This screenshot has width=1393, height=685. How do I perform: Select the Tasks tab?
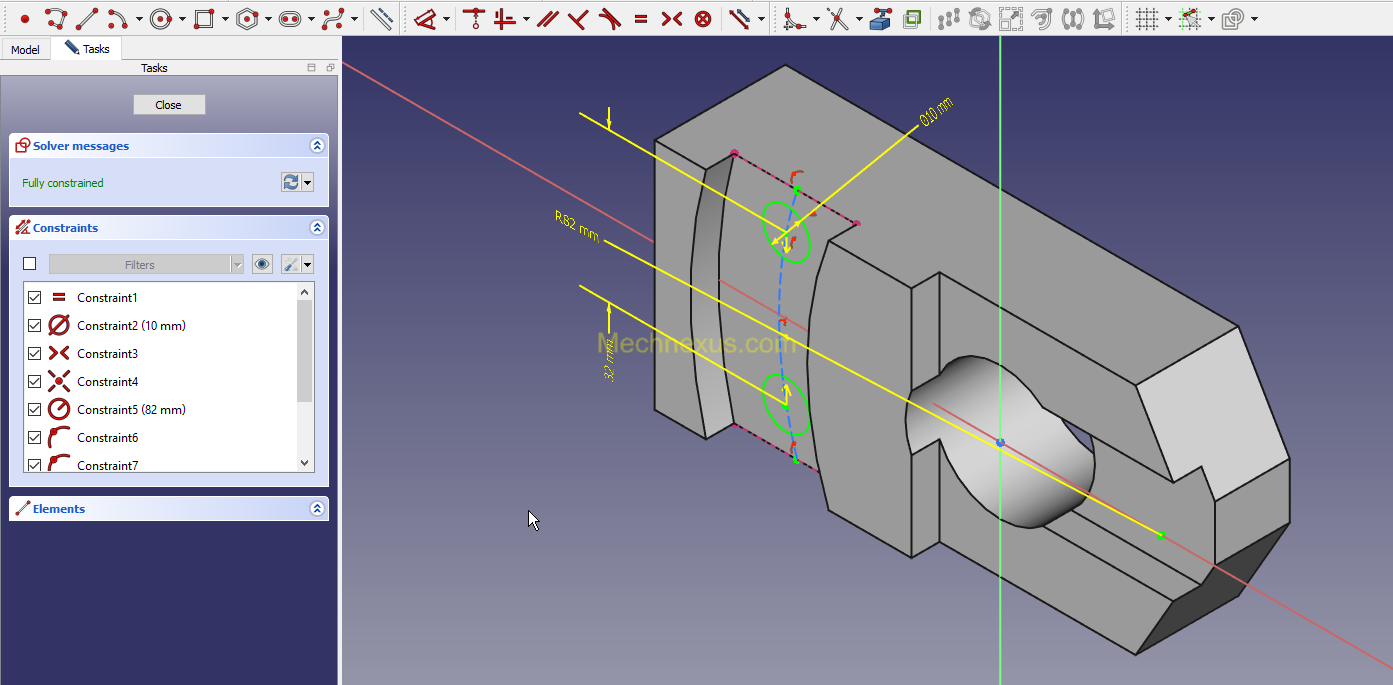pyautogui.click(x=87, y=48)
